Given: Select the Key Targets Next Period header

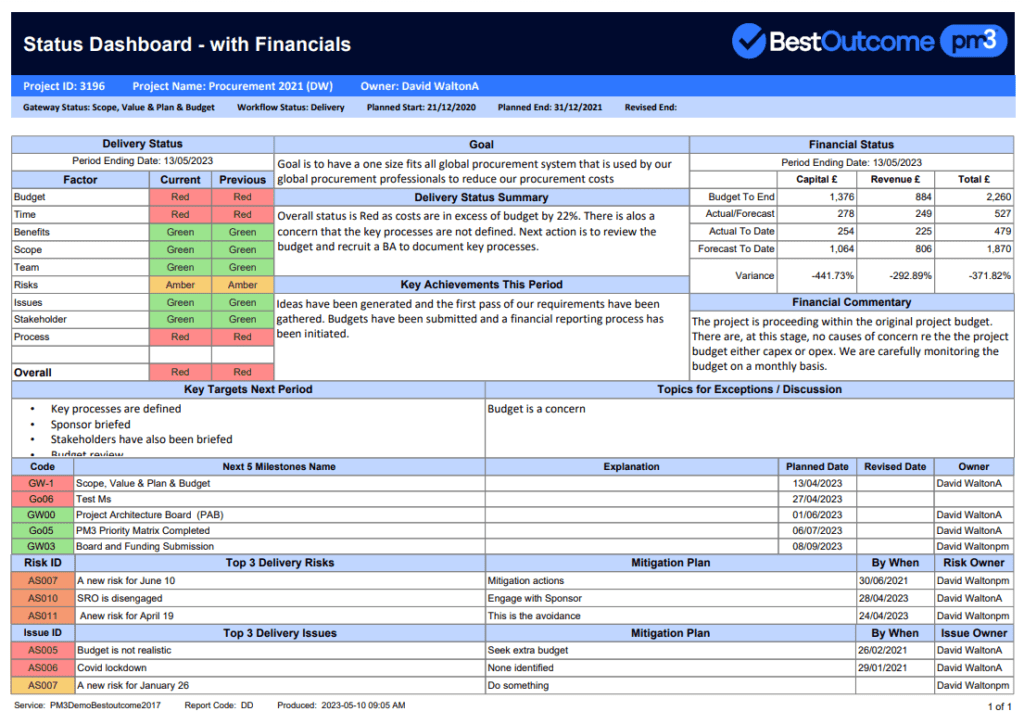Looking at the screenshot, I should 248,390.
